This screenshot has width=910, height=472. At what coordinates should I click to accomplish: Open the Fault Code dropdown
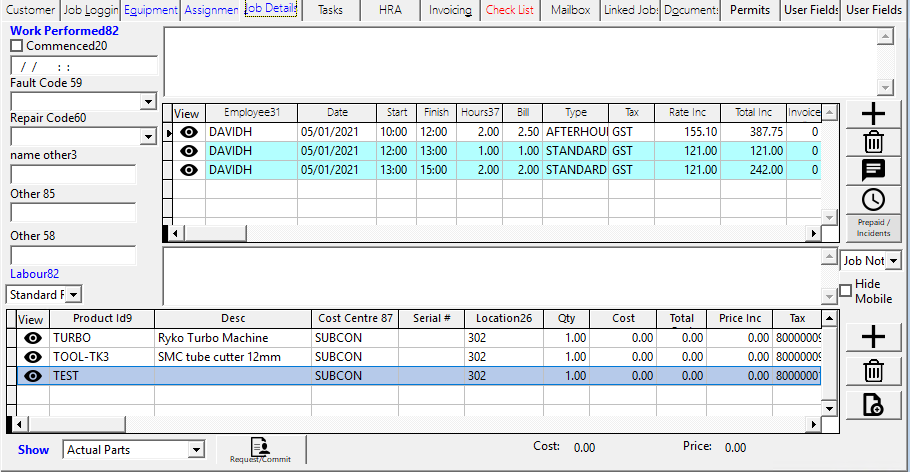pos(148,101)
